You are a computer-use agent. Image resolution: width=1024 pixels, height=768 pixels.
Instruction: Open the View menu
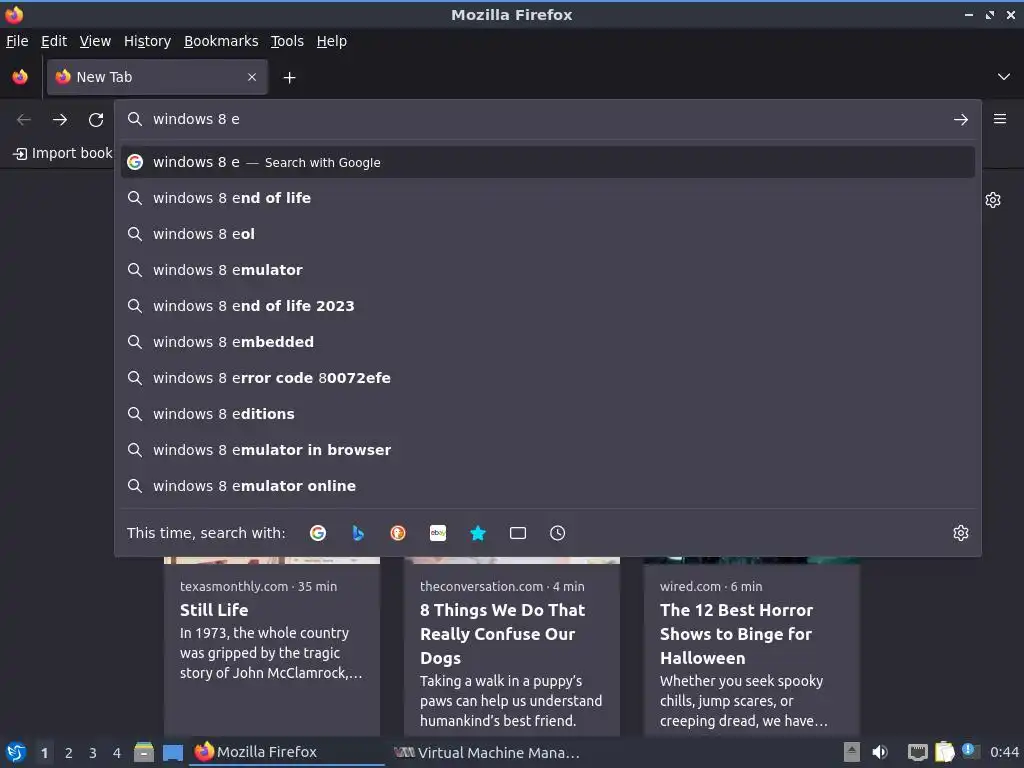click(x=95, y=41)
